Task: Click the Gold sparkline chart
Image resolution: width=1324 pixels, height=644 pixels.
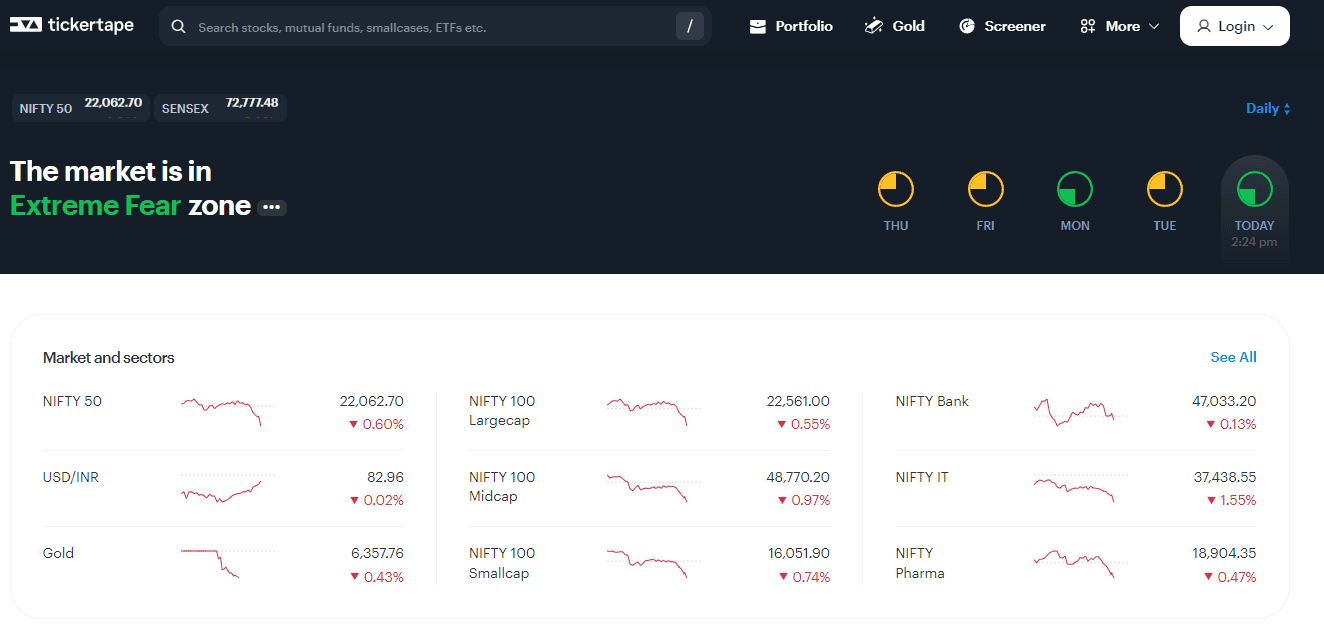Action: 228,563
